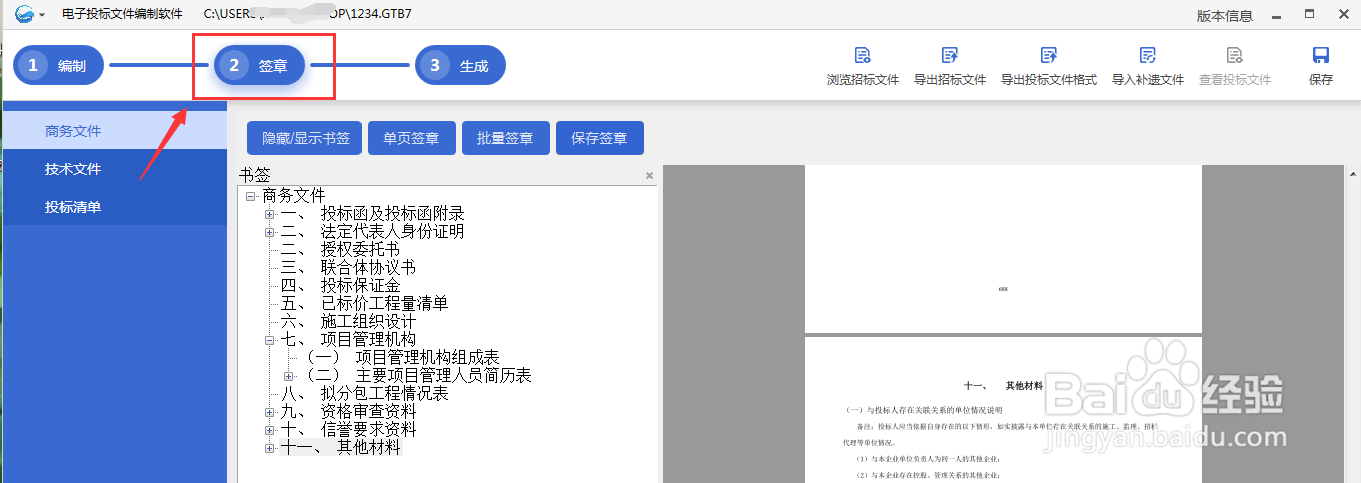
Task: Select 五、已标价工程量清单 bookmark
Action: tap(364, 304)
